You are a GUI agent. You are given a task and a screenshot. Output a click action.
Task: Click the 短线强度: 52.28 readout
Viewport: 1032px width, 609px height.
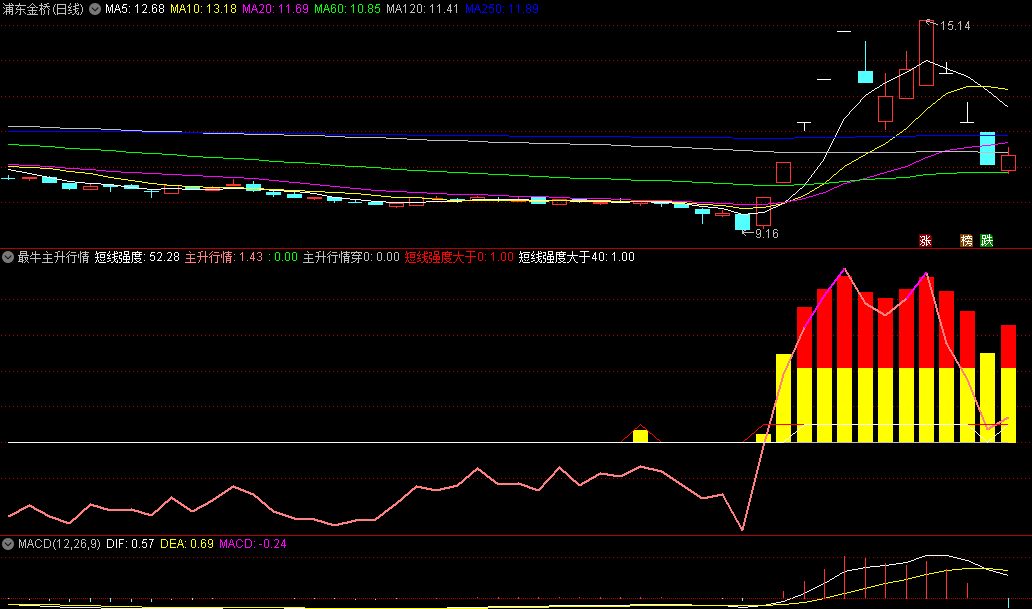point(137,257)
